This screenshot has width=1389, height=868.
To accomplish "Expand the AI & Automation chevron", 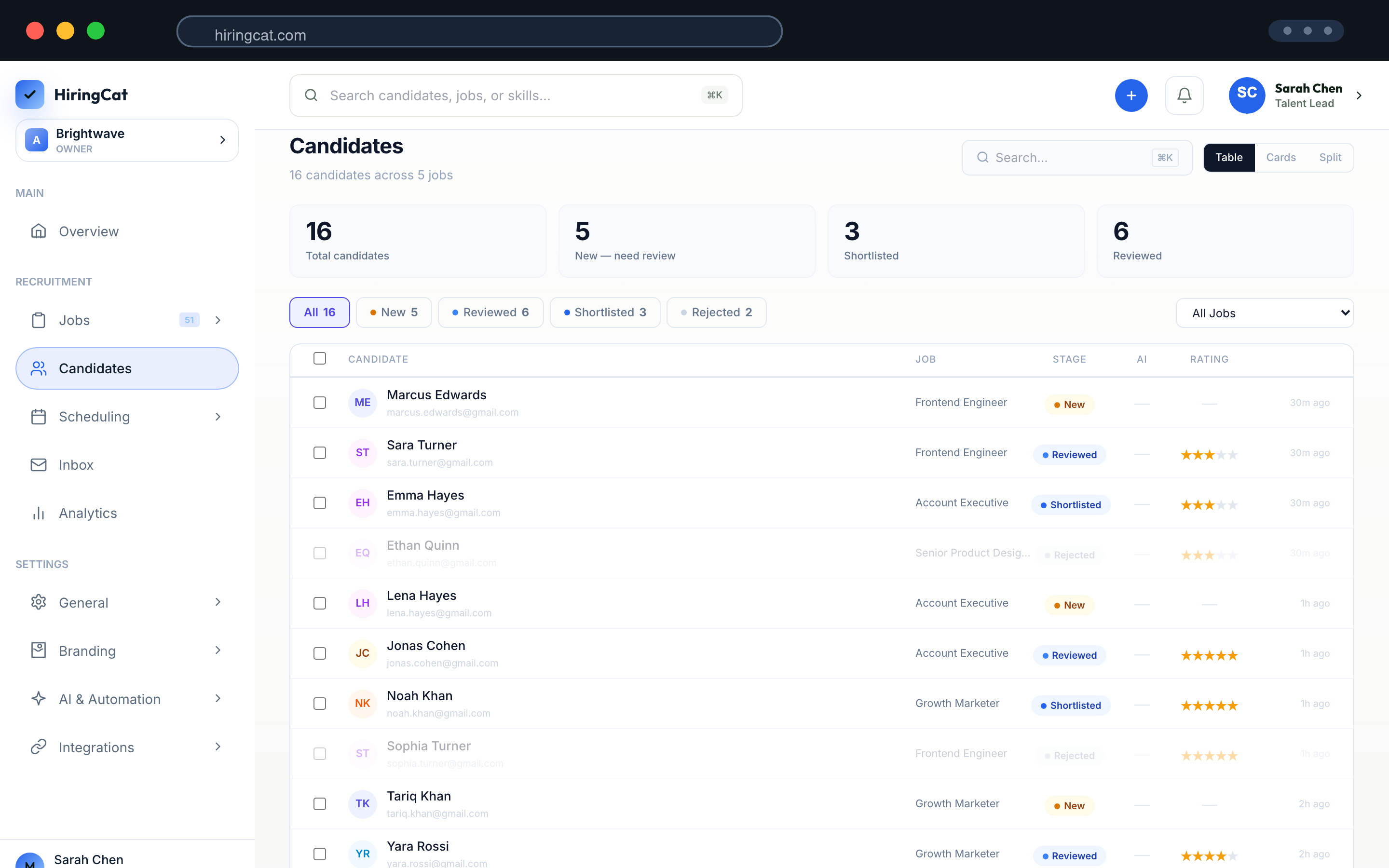I will pos(218,699).
